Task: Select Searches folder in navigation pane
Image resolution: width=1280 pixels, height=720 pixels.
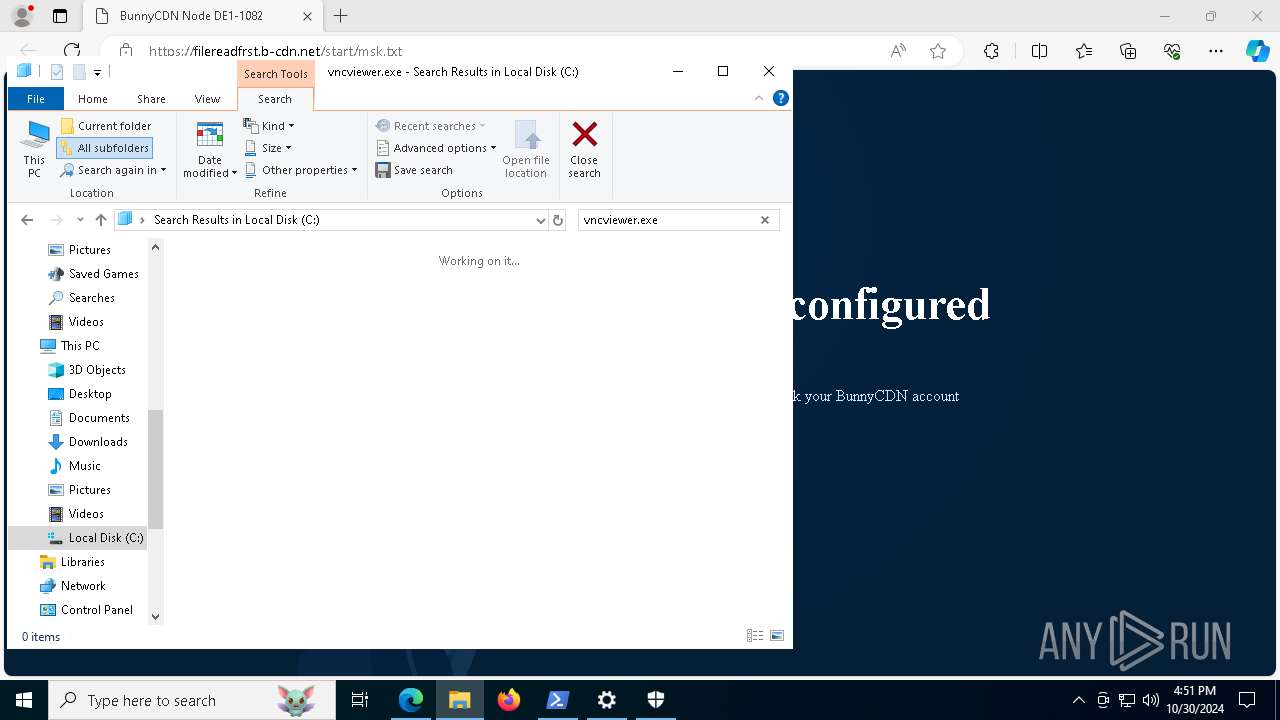Action: (x=81, y=298)
